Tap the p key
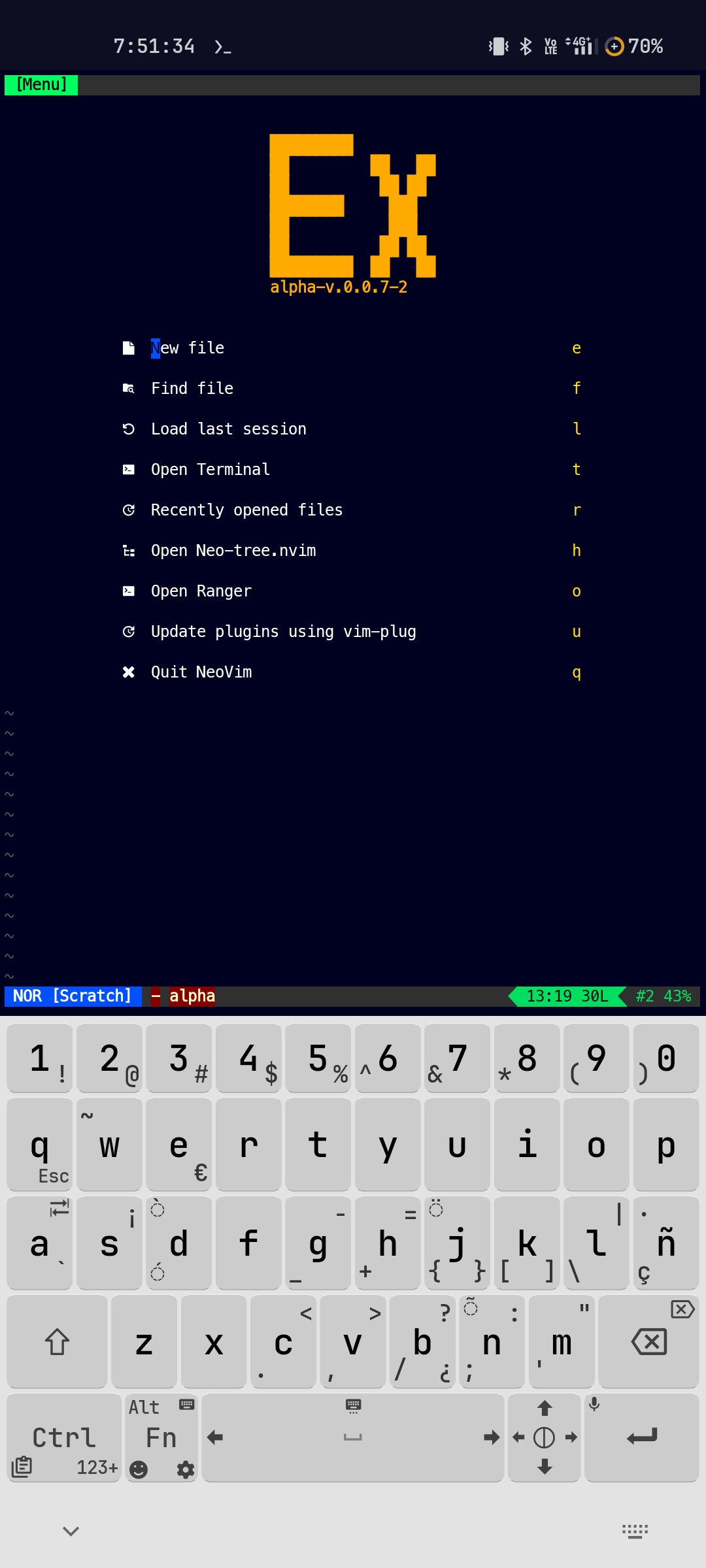Viewport: 706px width, 1568px height. (666, 1145)
